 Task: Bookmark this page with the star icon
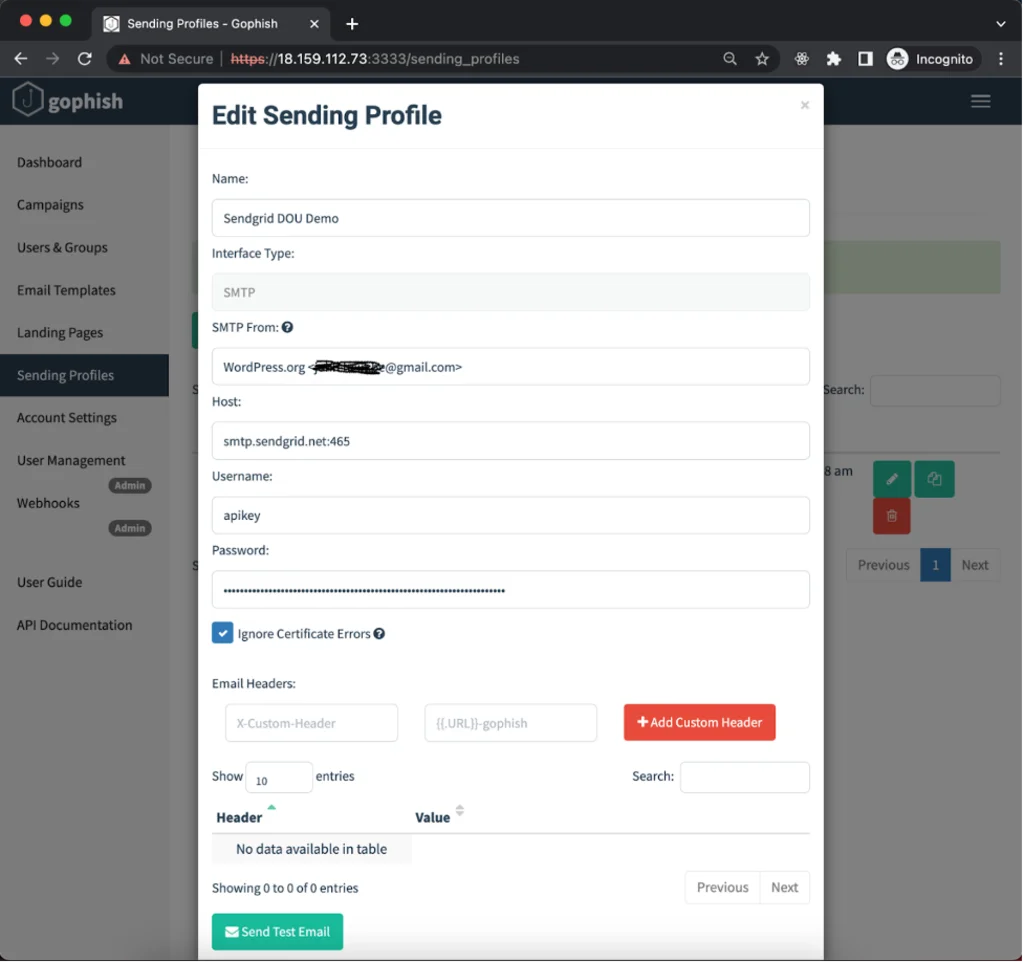[x=761, y=59]
